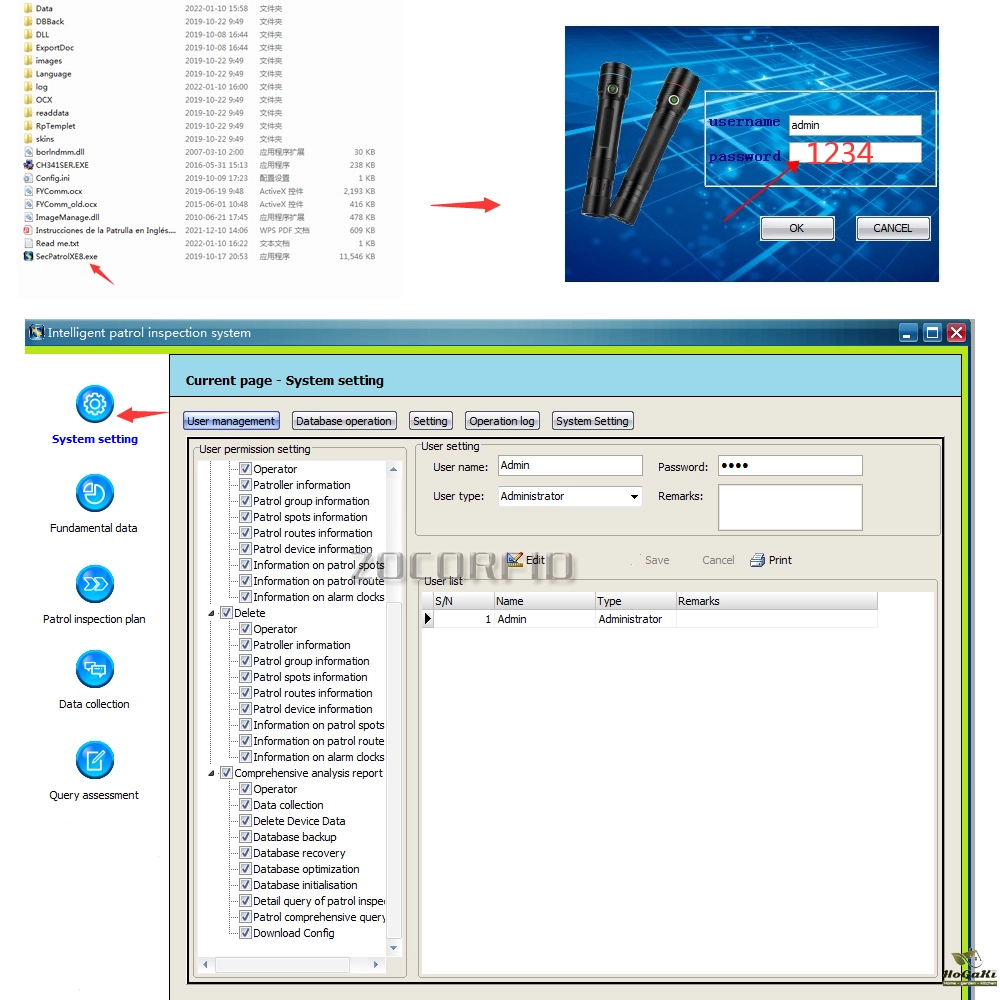Viewport: 1000px width, 1000px height.
Task: Open Data collection sidebar icon
Action: point(95,670)
